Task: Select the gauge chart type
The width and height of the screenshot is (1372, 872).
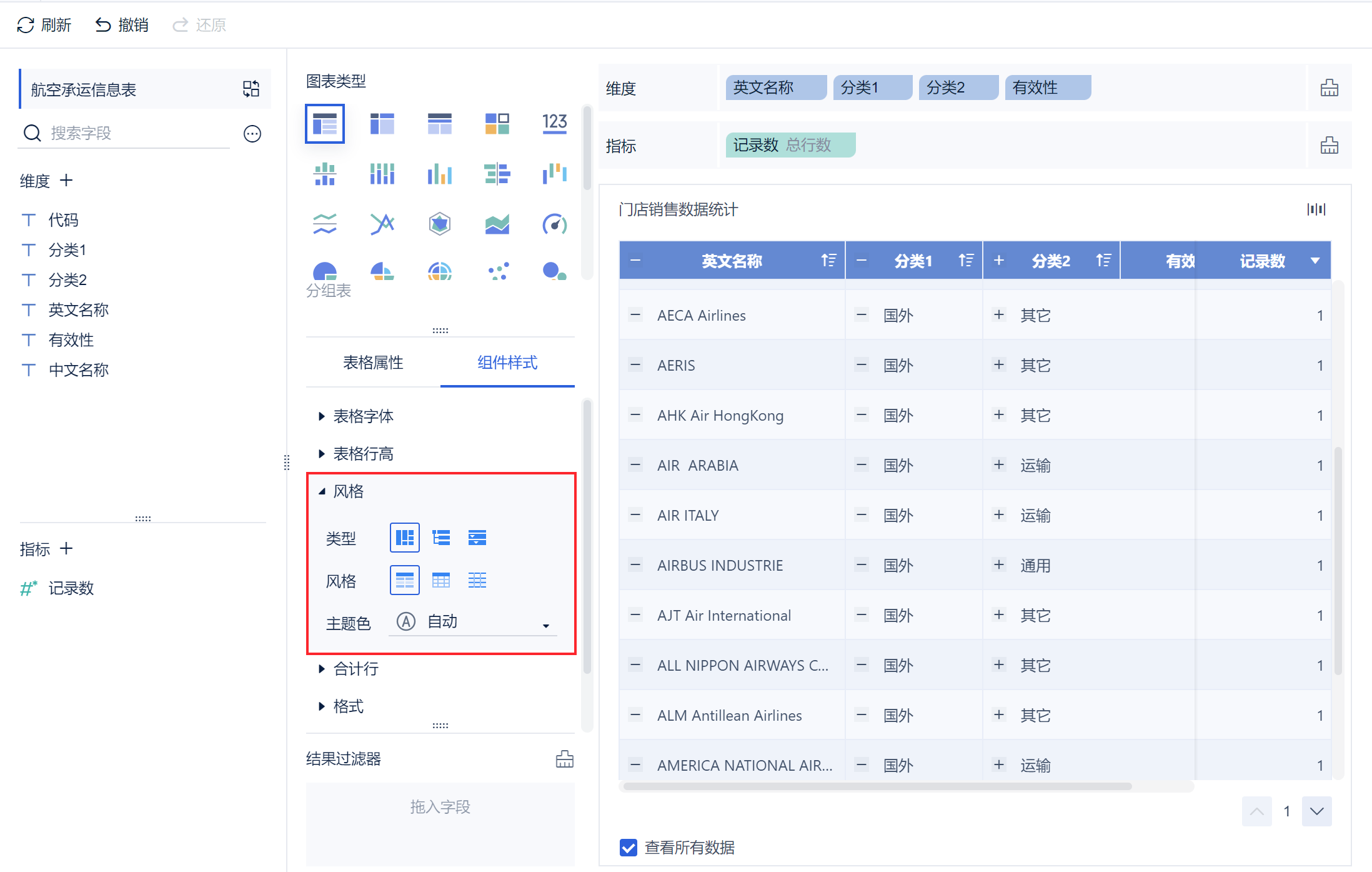Action: tap(554, 224)
